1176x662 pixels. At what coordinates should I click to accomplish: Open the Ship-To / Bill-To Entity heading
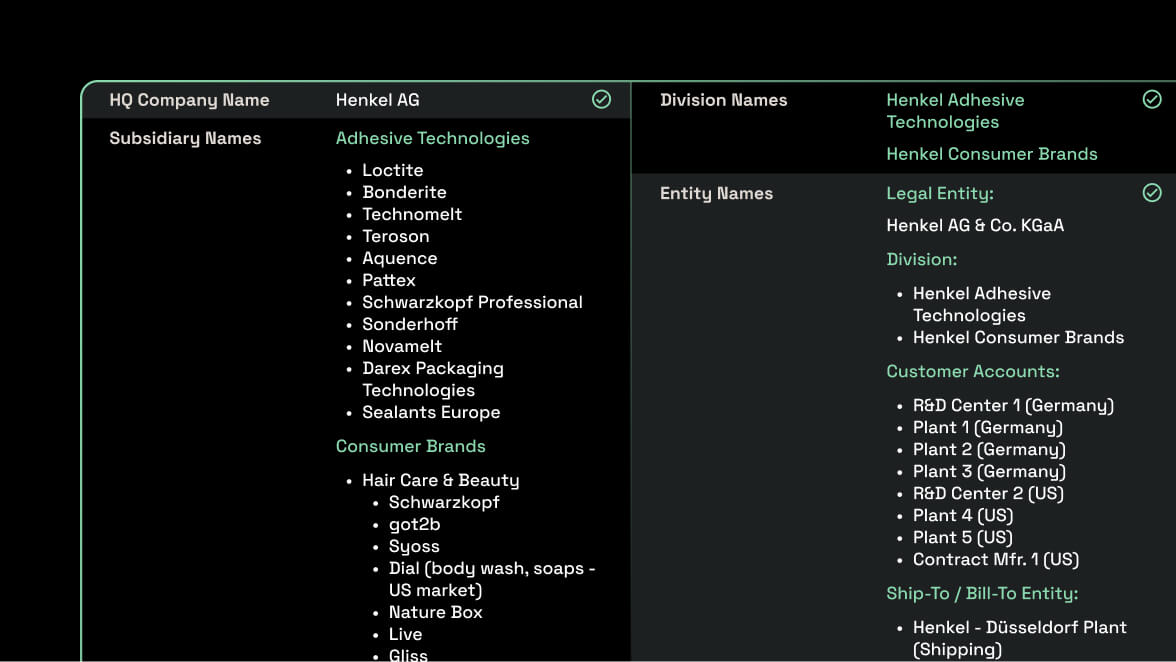point(981,593)
